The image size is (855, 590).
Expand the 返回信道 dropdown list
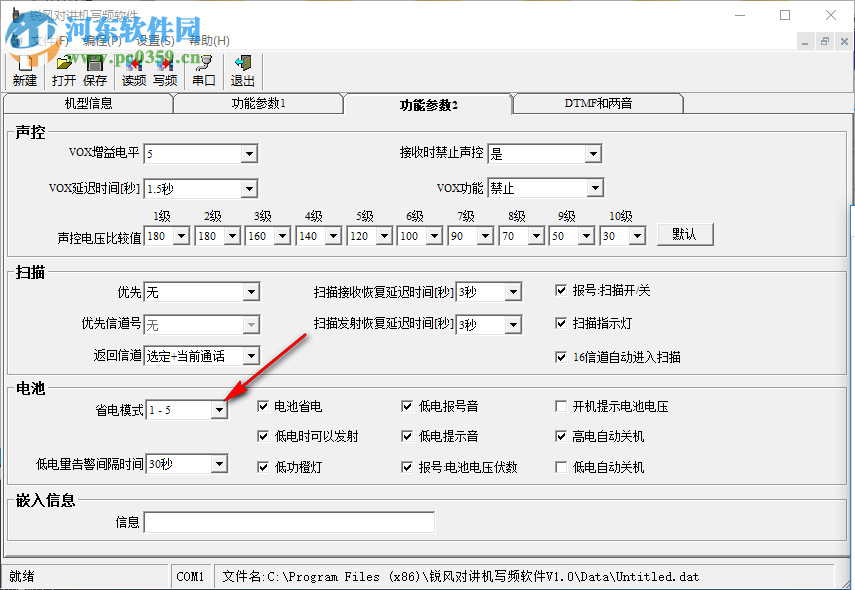[x=250, y=355]
